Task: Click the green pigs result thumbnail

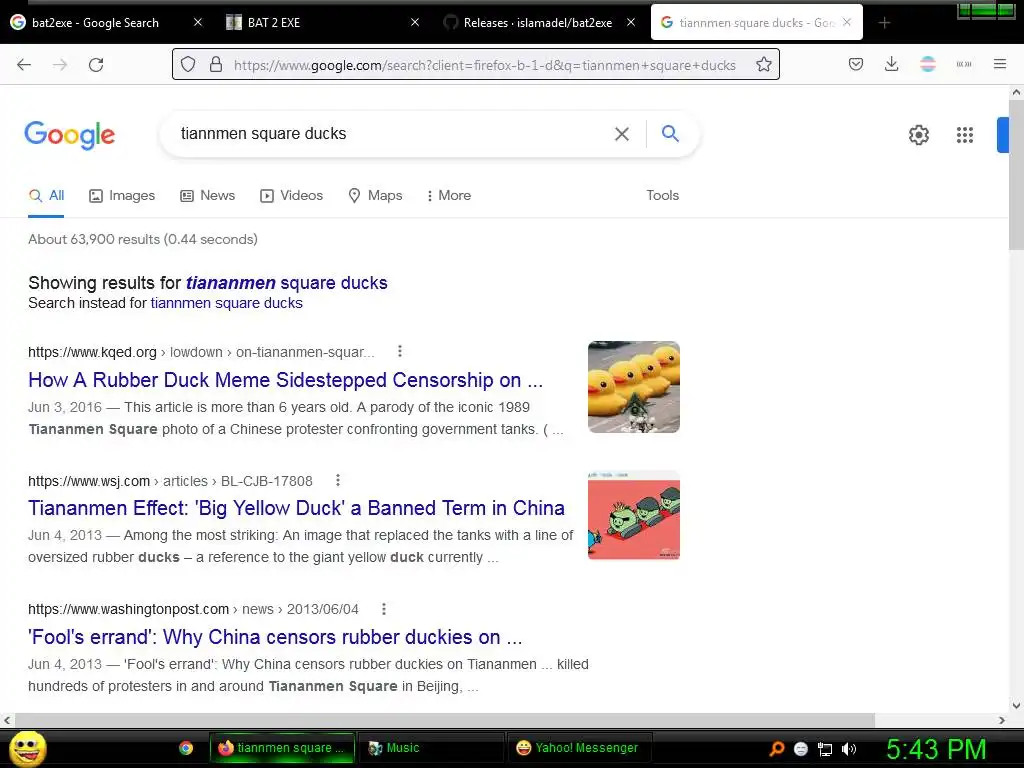Action: tap(633, 515)
